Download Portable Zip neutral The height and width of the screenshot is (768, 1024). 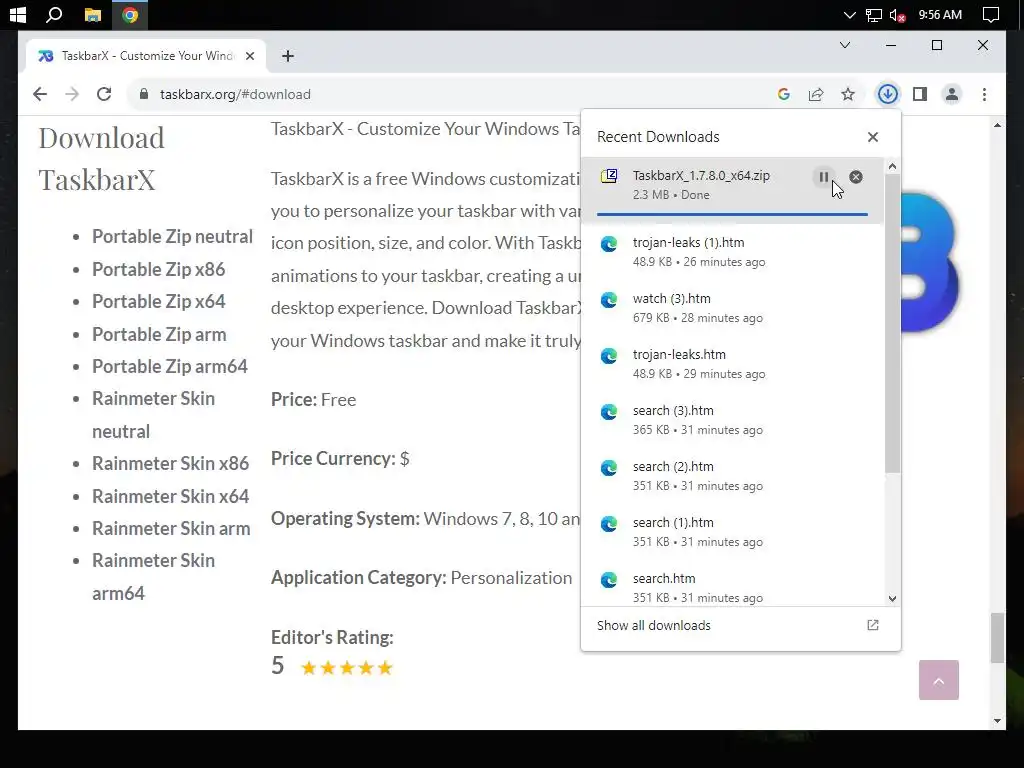coord(172,236)
